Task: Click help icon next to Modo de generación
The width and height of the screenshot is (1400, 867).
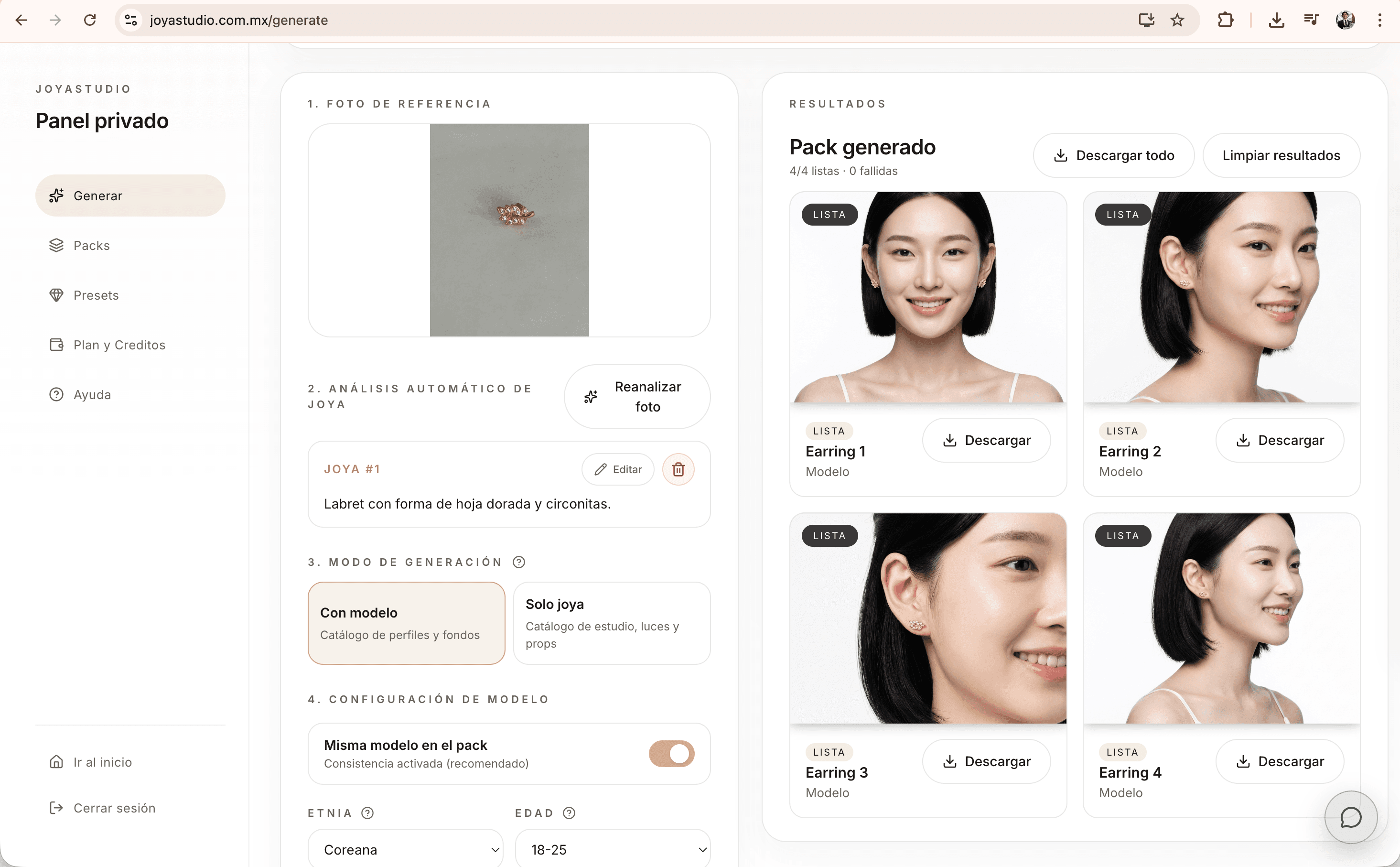Action: [x=518, y=562]
